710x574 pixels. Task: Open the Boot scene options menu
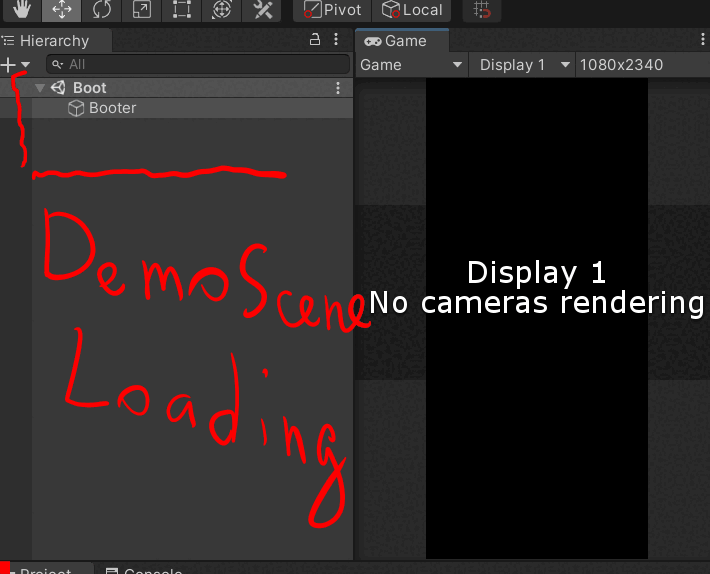[x=338, y=88]
